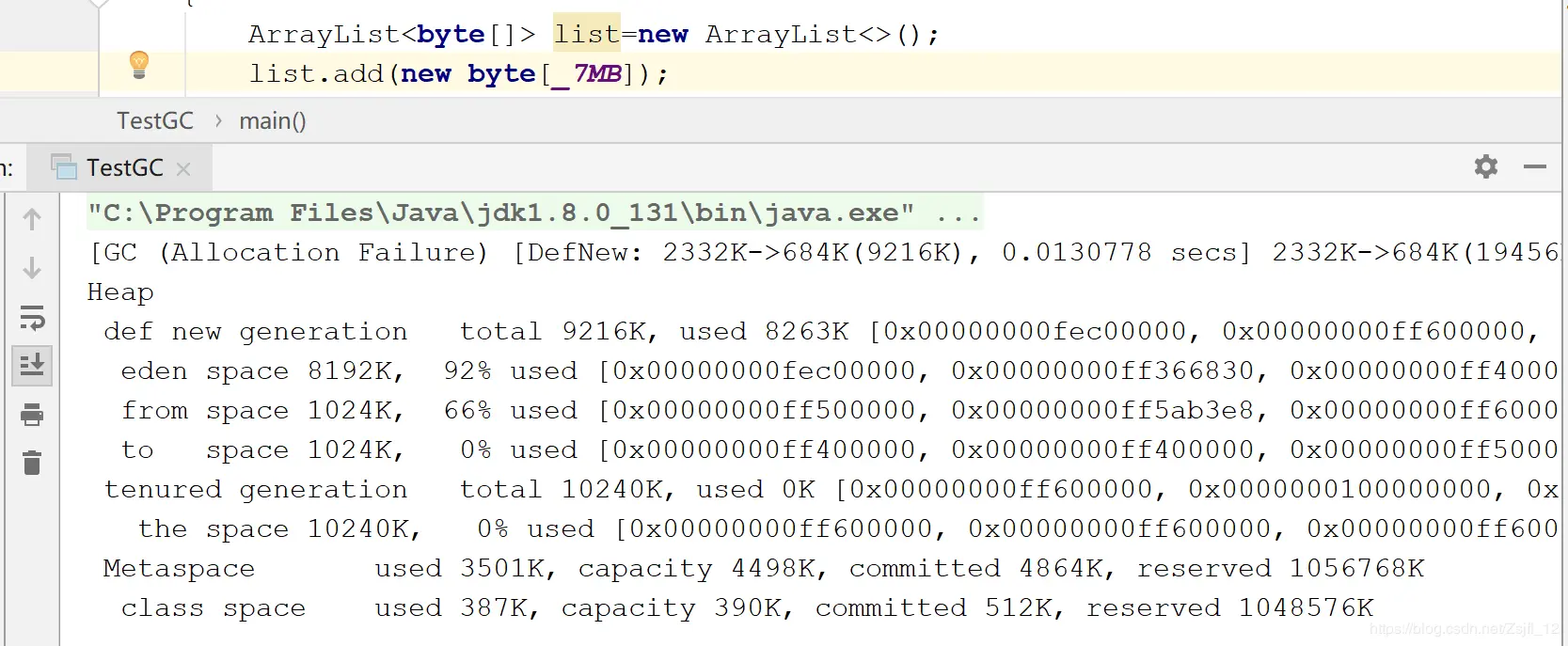
Task: Click 'DefNew: 2332K->684K(9216K)' text
Action: click(748, 253)
